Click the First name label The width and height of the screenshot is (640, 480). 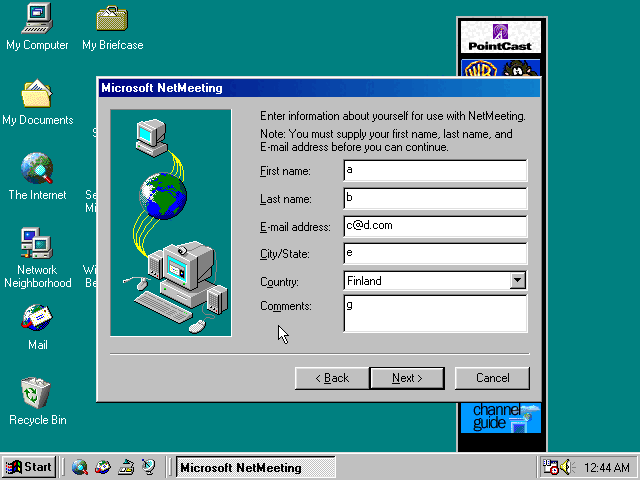(x=285, y=171)
